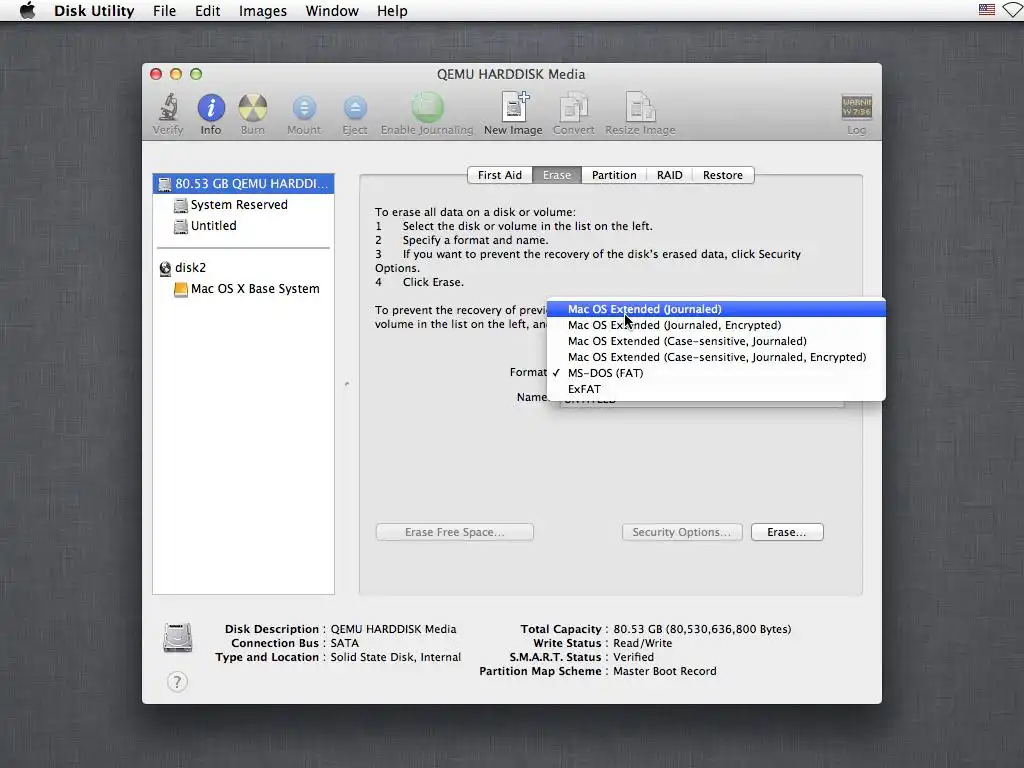Open the Log viewer icon
Screen dimensions: 1024x768
pos(856,108)
